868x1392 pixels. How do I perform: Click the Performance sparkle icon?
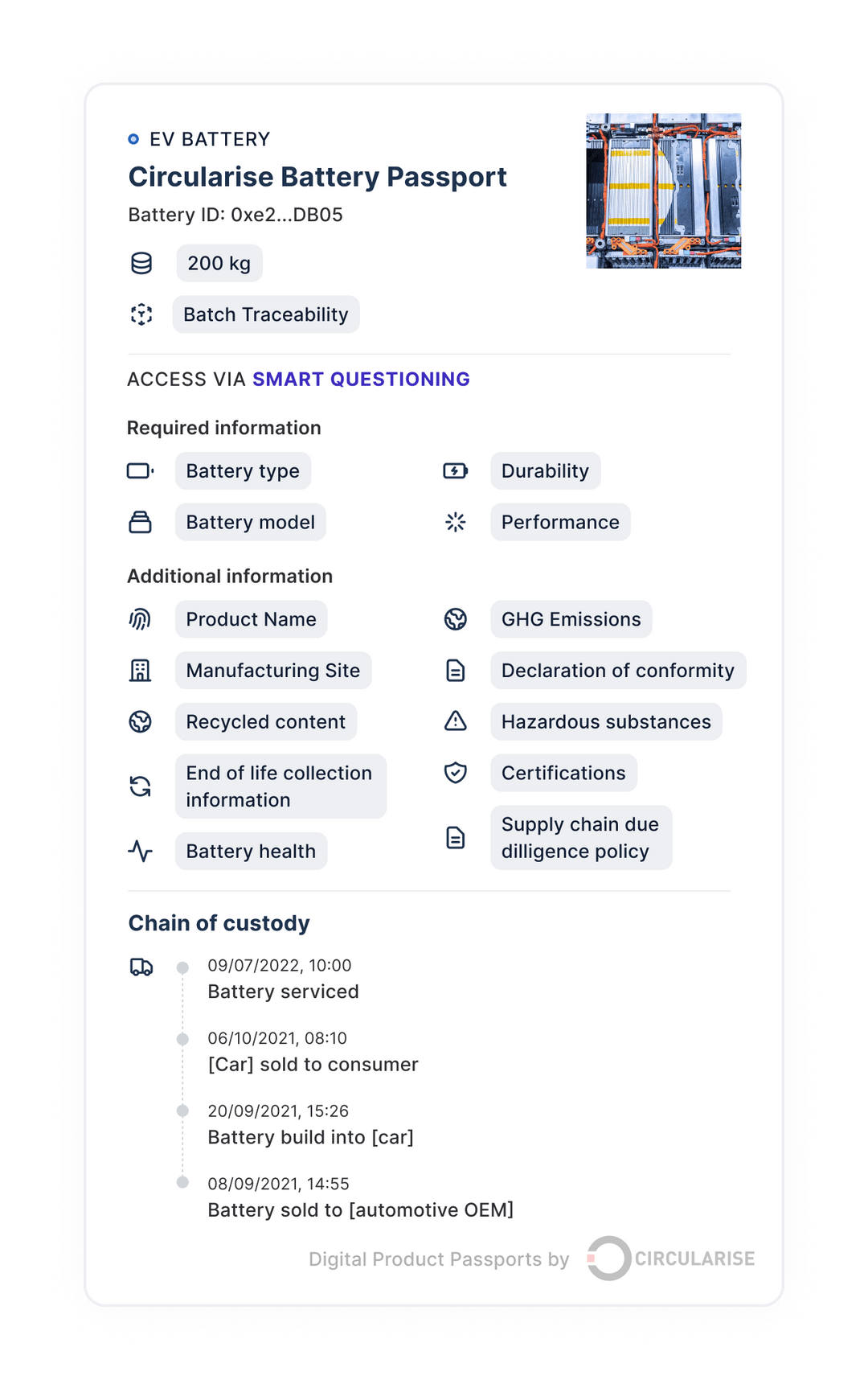pyautogui.click(x=457, y=522)
